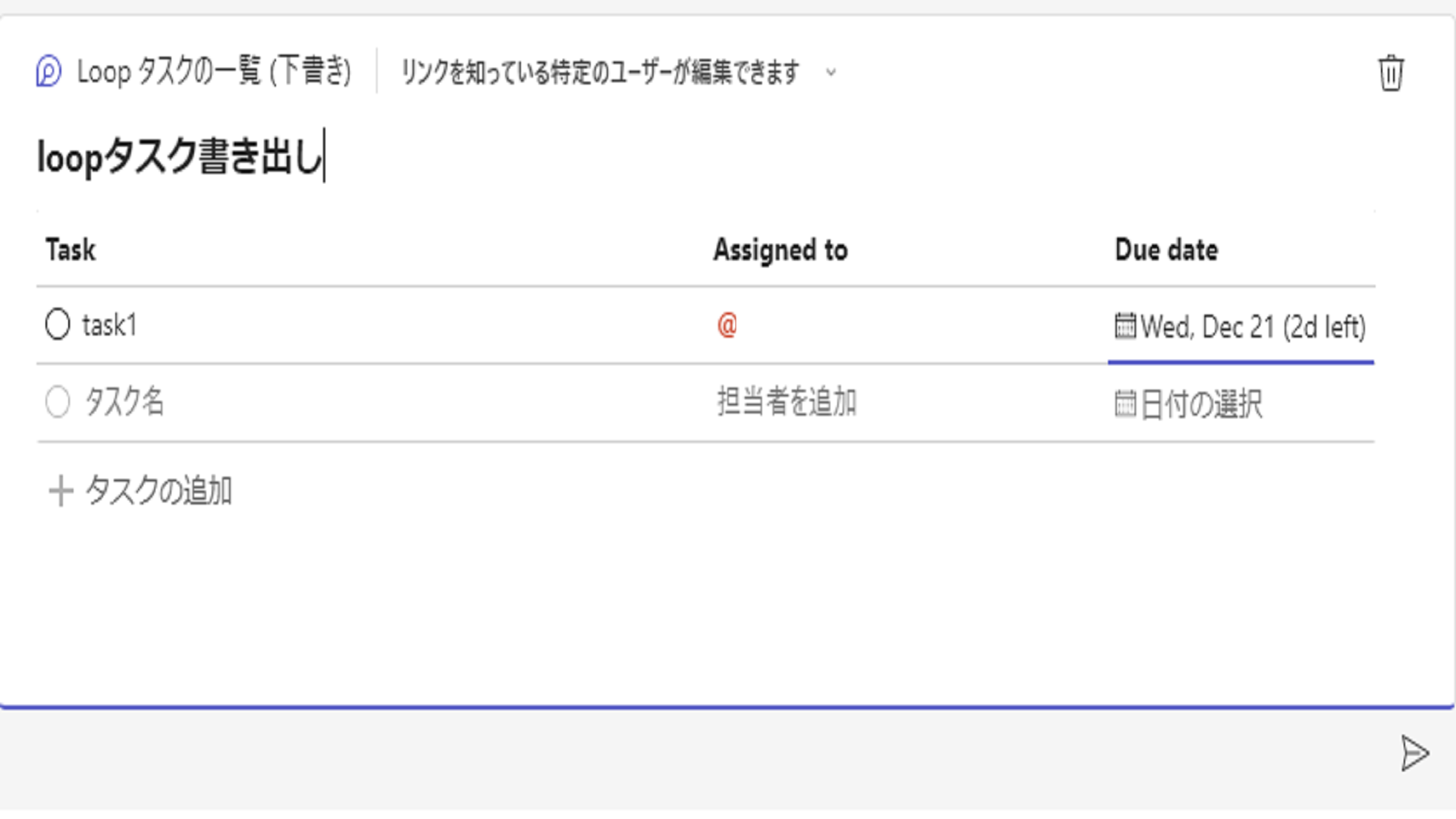Click the loopタスク書き出し title field

182,157
